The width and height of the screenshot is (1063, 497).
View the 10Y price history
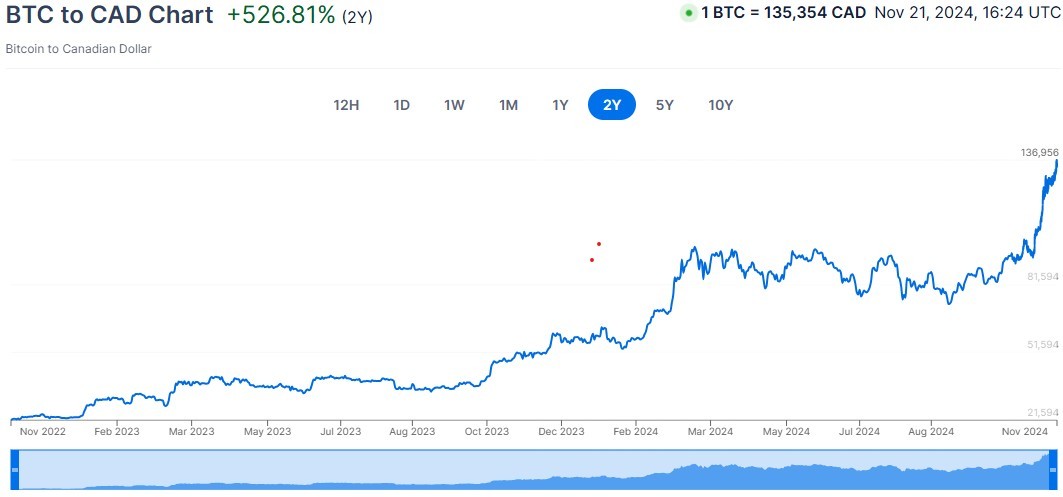(720, 105)
